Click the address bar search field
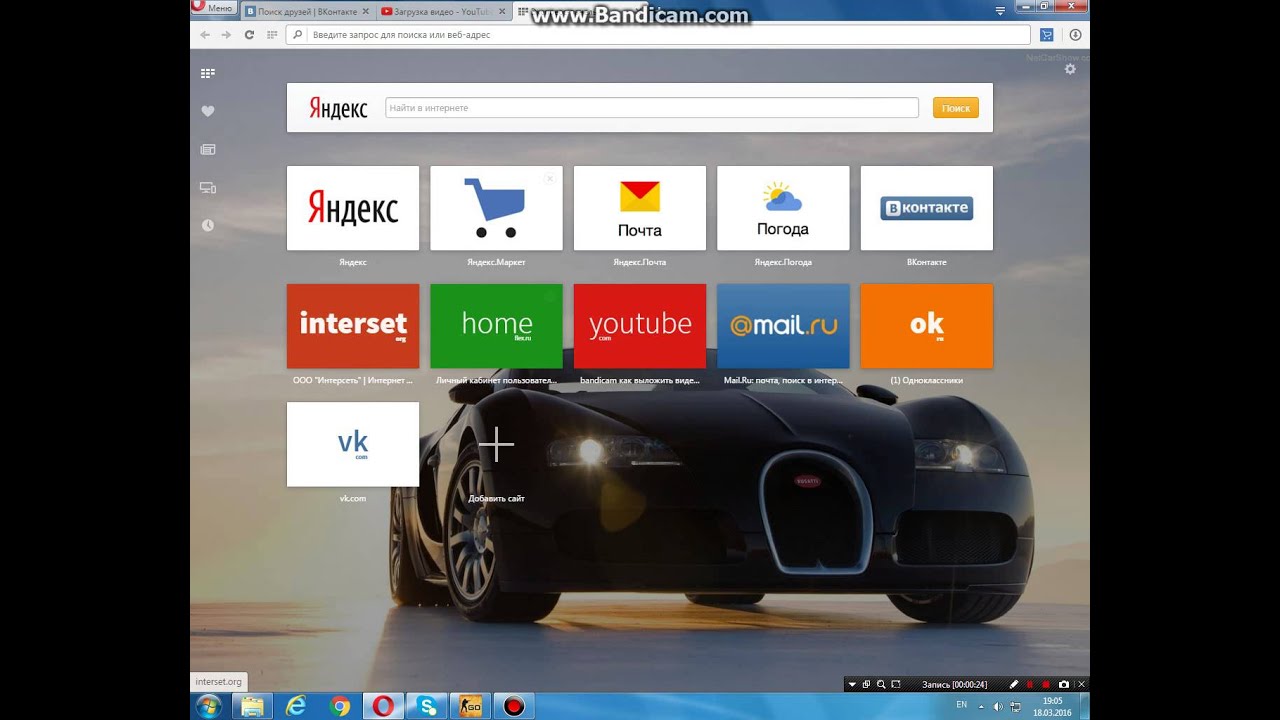This screenshot has width=1280, height=720. click(658, 34)
